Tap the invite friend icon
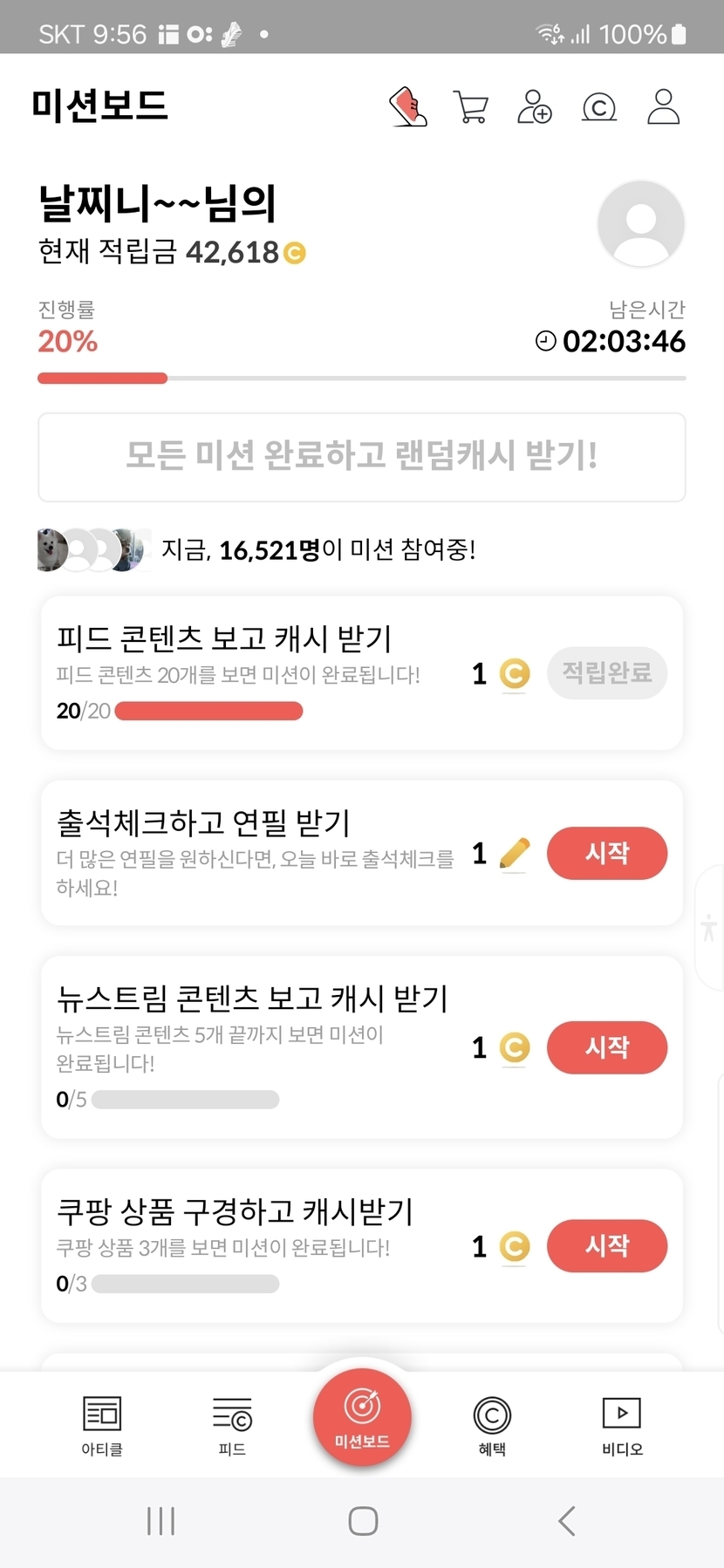This screenshot has width=724, height=1568. point(535,107)
